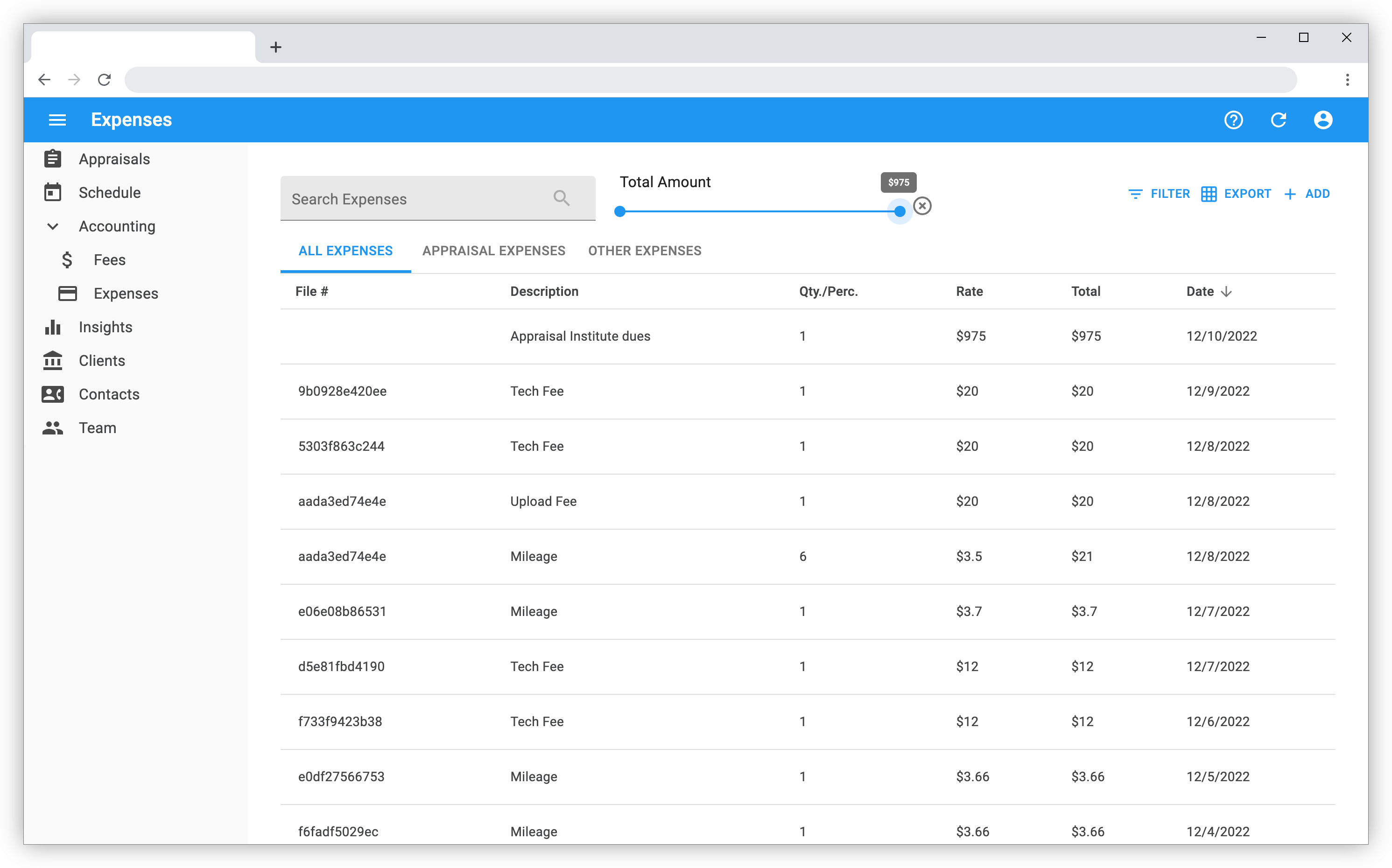The height and width of the screenshot is (868, 1392).
Task: Refresh data using the header reload icon
Action: (1278, 119)
